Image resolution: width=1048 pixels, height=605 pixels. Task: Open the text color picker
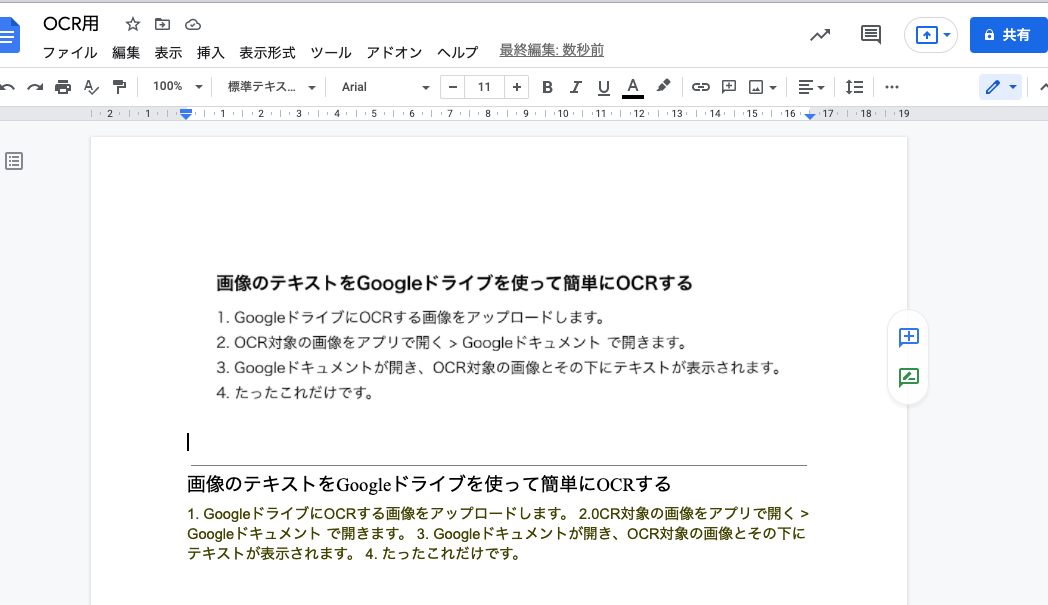(x=632, y=87)
